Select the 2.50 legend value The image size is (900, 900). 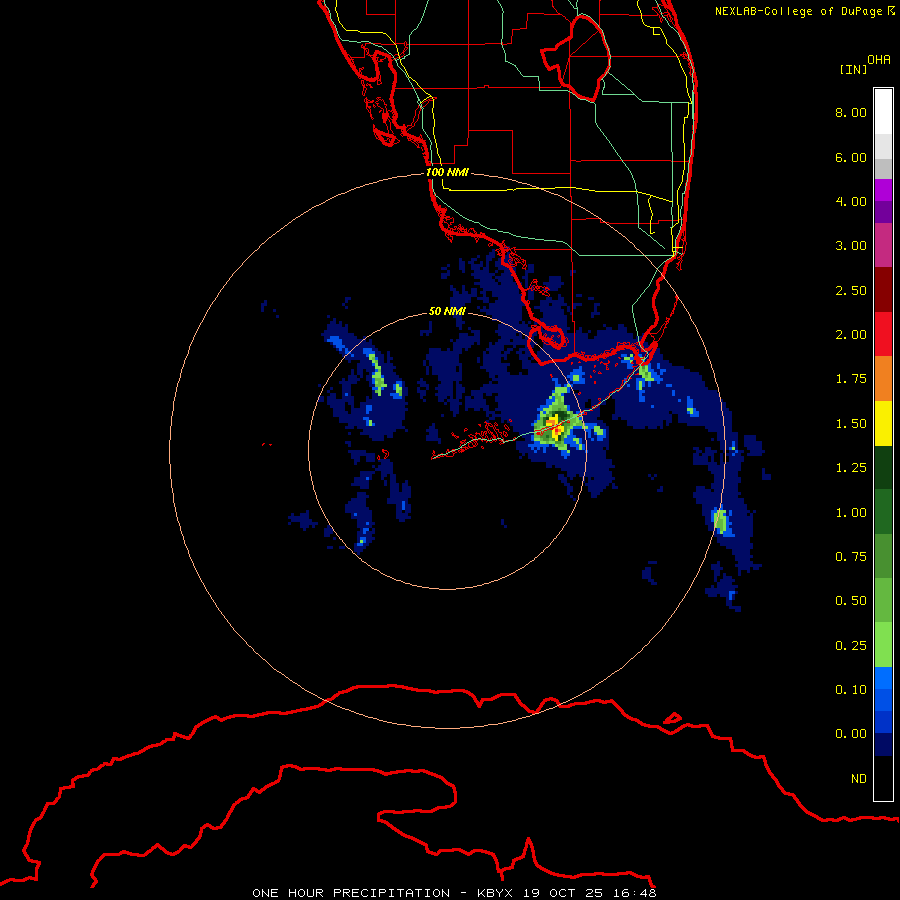851,290
